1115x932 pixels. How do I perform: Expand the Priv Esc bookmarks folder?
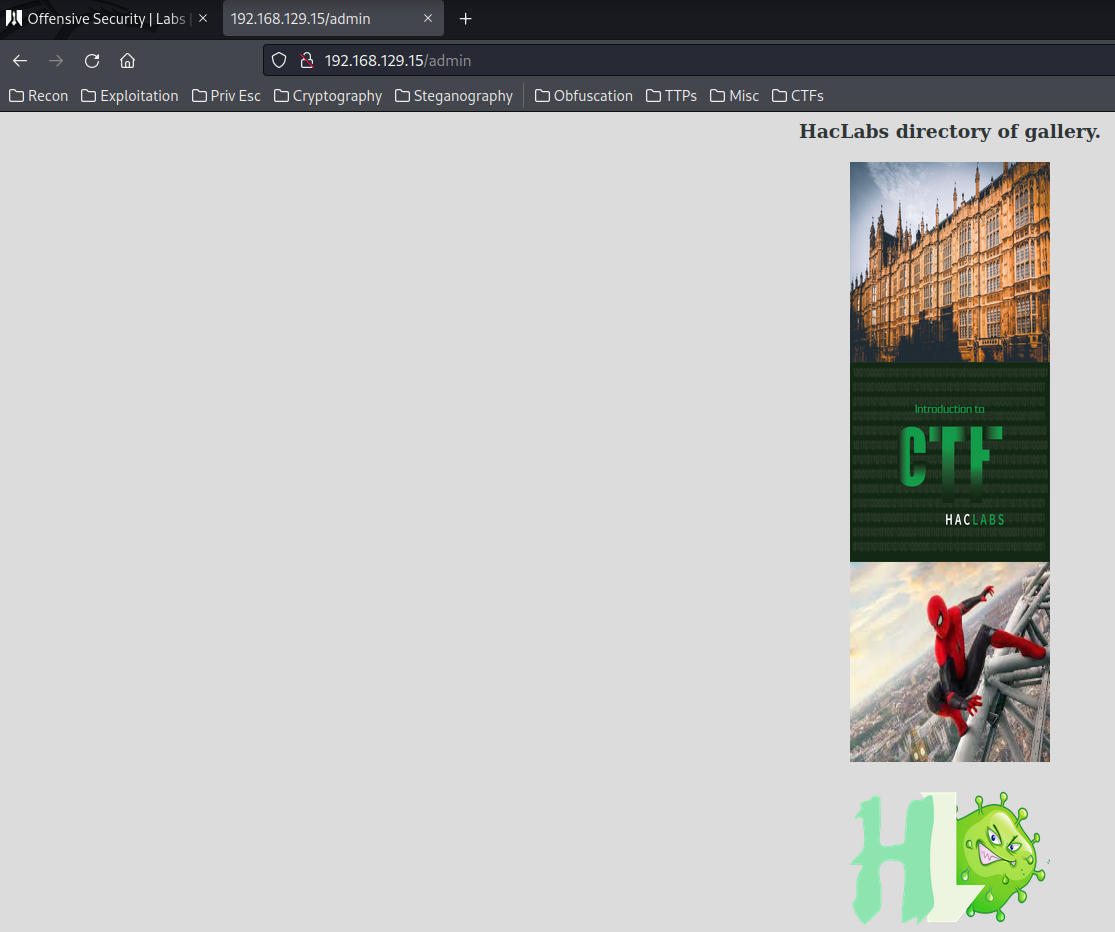tap(226, 96)
